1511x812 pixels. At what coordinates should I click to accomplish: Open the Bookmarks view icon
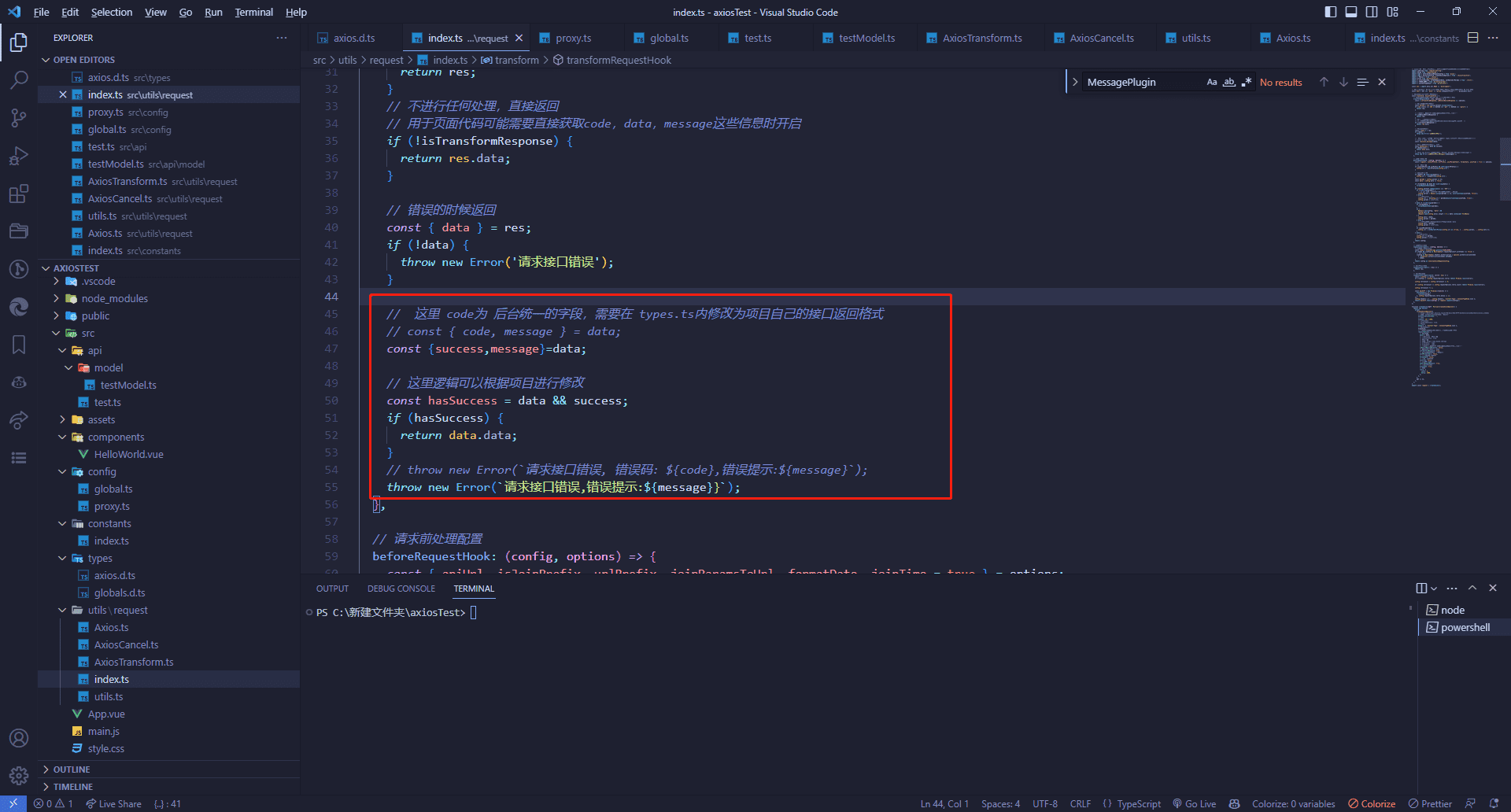pyautogui.click(x=19, y=345)
